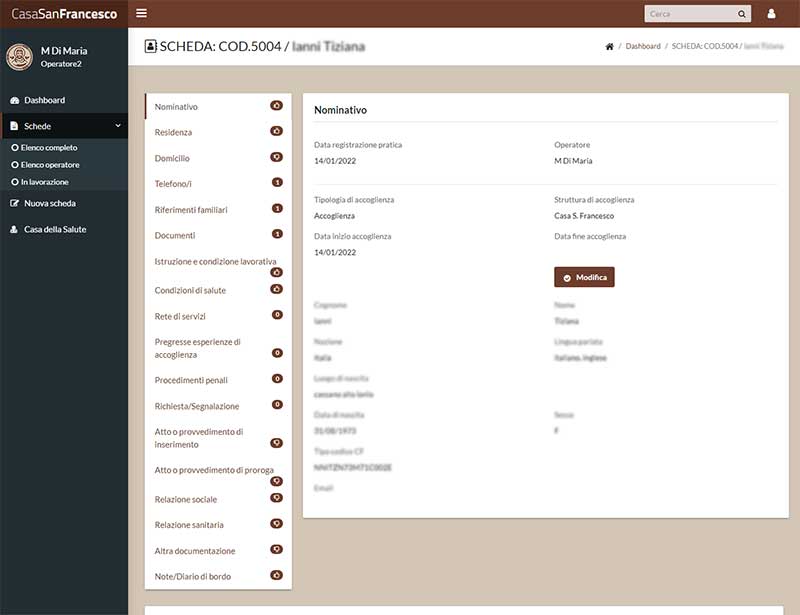Expand the Schede submenu chevron
800x615 pixels.
(118, 126)
